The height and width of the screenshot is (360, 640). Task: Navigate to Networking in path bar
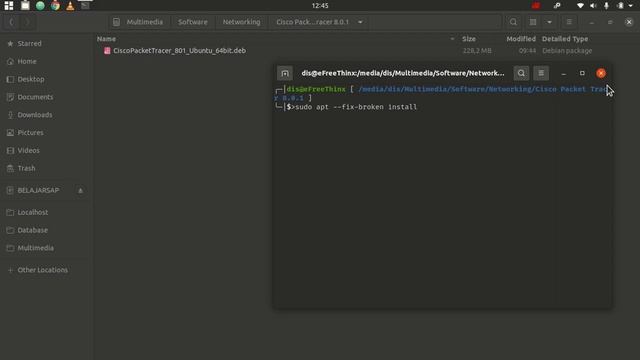pos(241,22)
